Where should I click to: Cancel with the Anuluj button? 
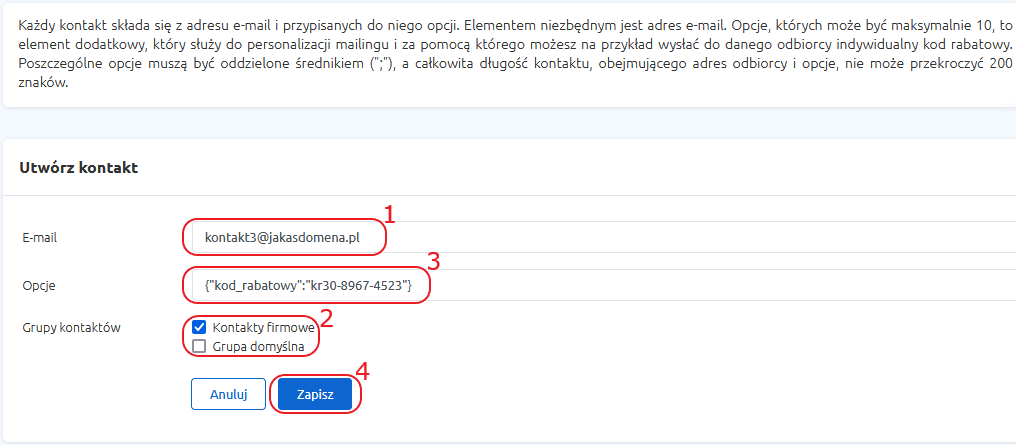click(229, 394)
